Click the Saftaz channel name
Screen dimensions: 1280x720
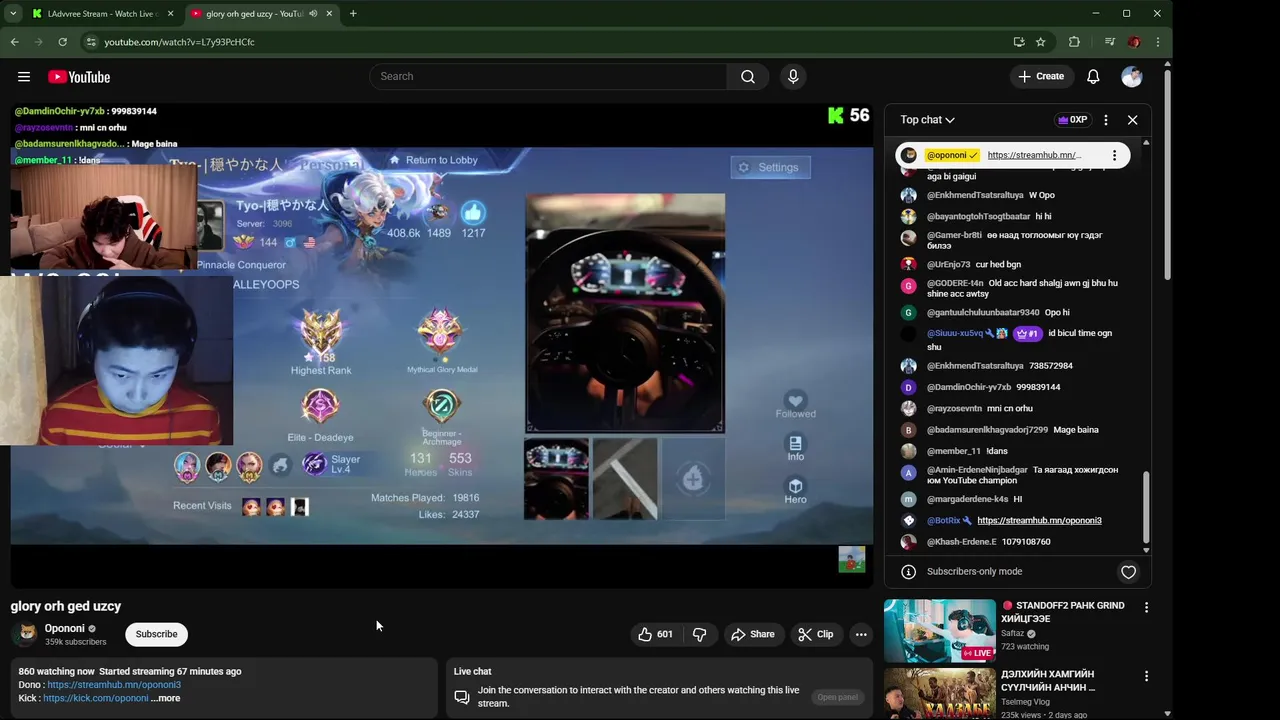point(1013,633)
